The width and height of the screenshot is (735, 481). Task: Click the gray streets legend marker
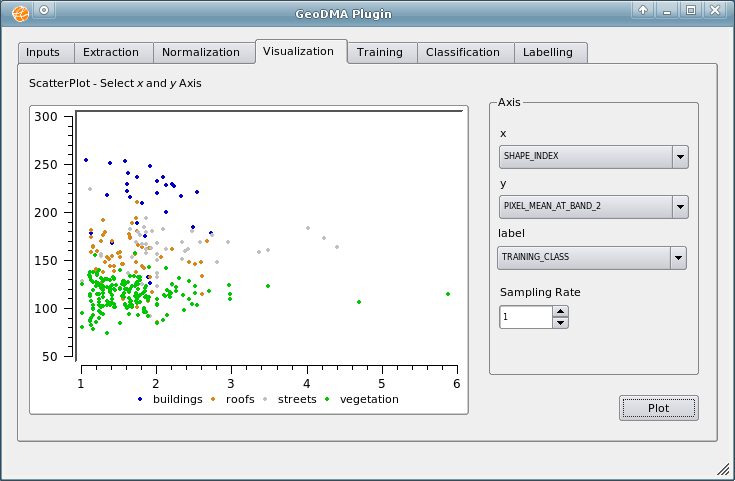pos(265,399)
